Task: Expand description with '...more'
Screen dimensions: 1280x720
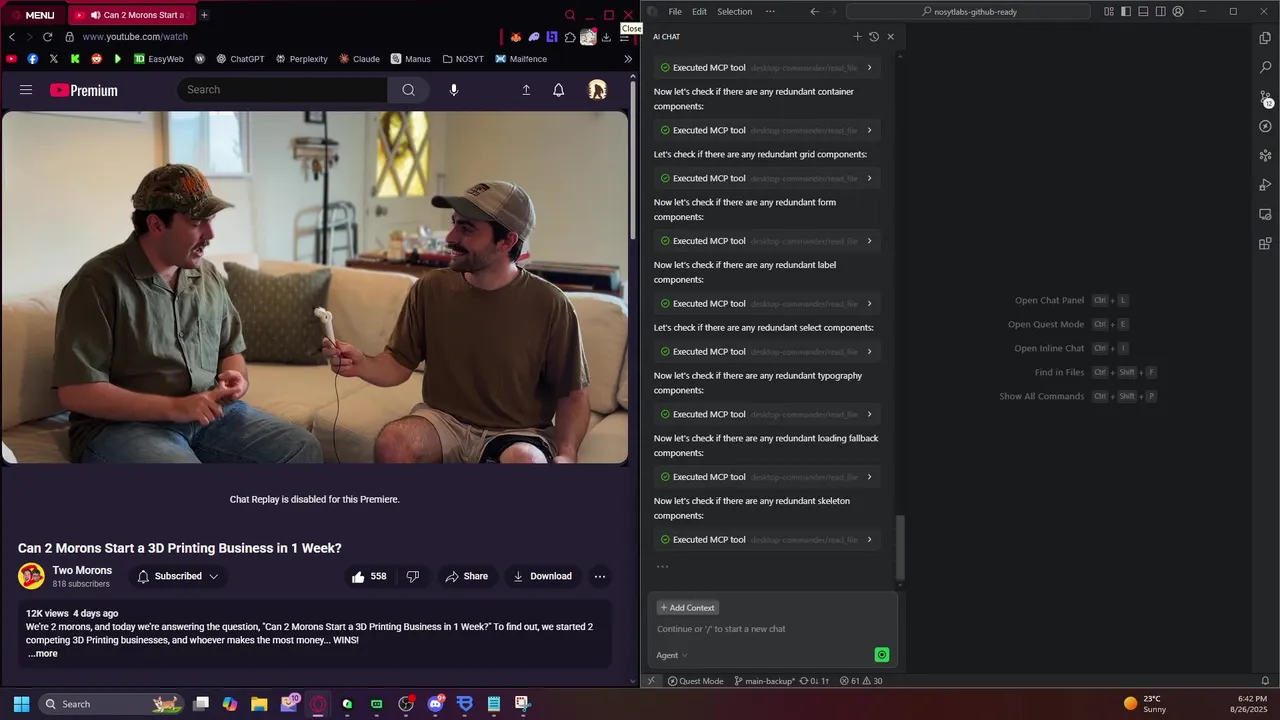Action: [x=43, y=654]
